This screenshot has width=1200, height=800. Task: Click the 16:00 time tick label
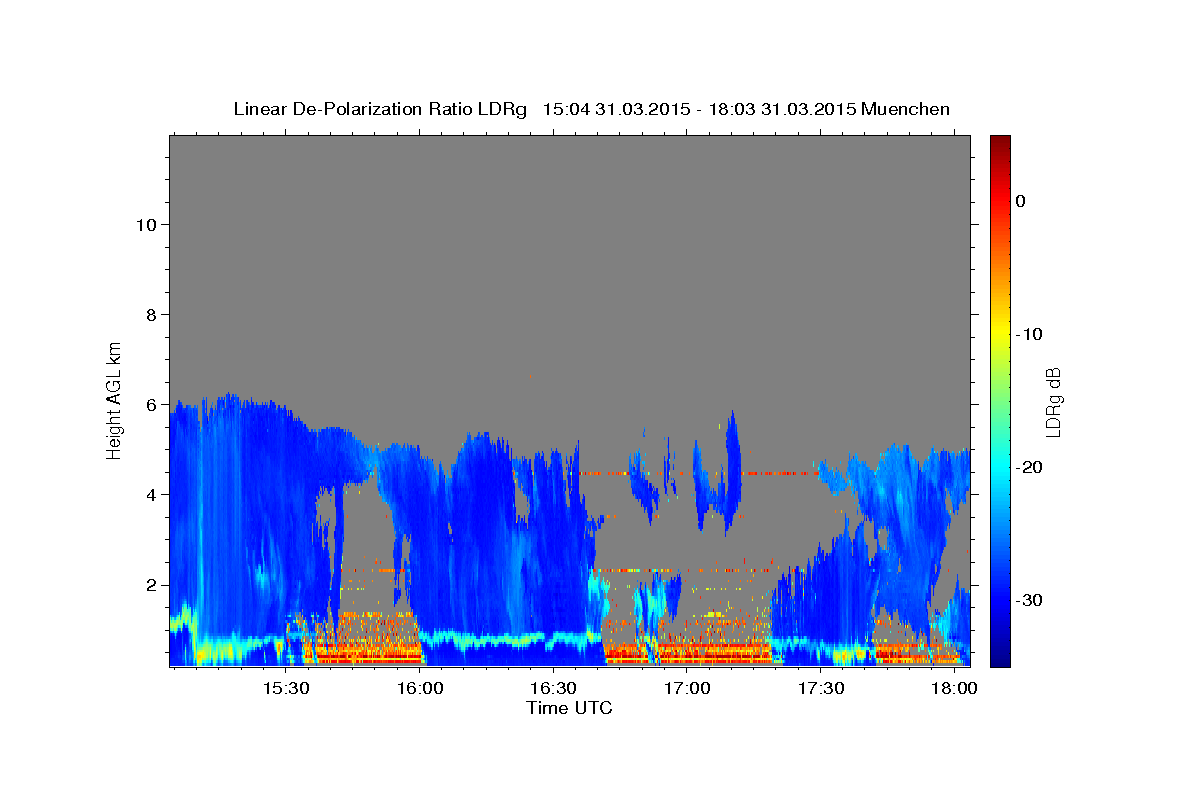pyautogui.click(x=420, y=689)
